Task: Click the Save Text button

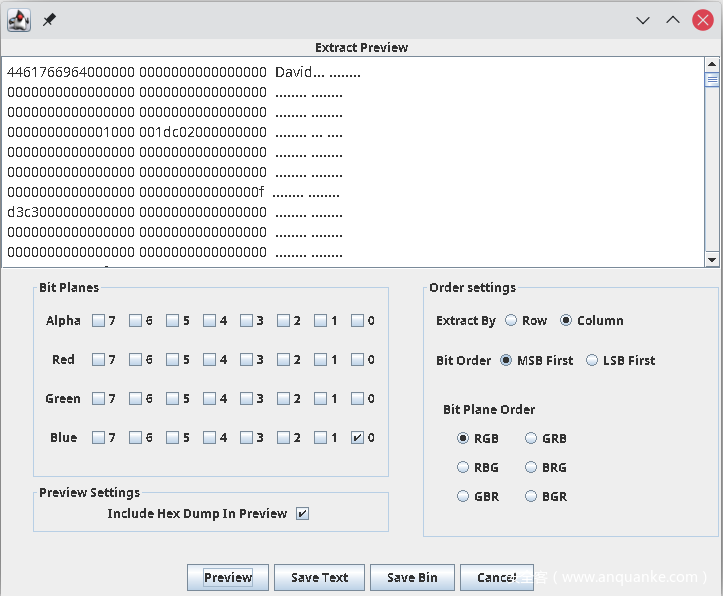Action: click(x=319, y=578)
